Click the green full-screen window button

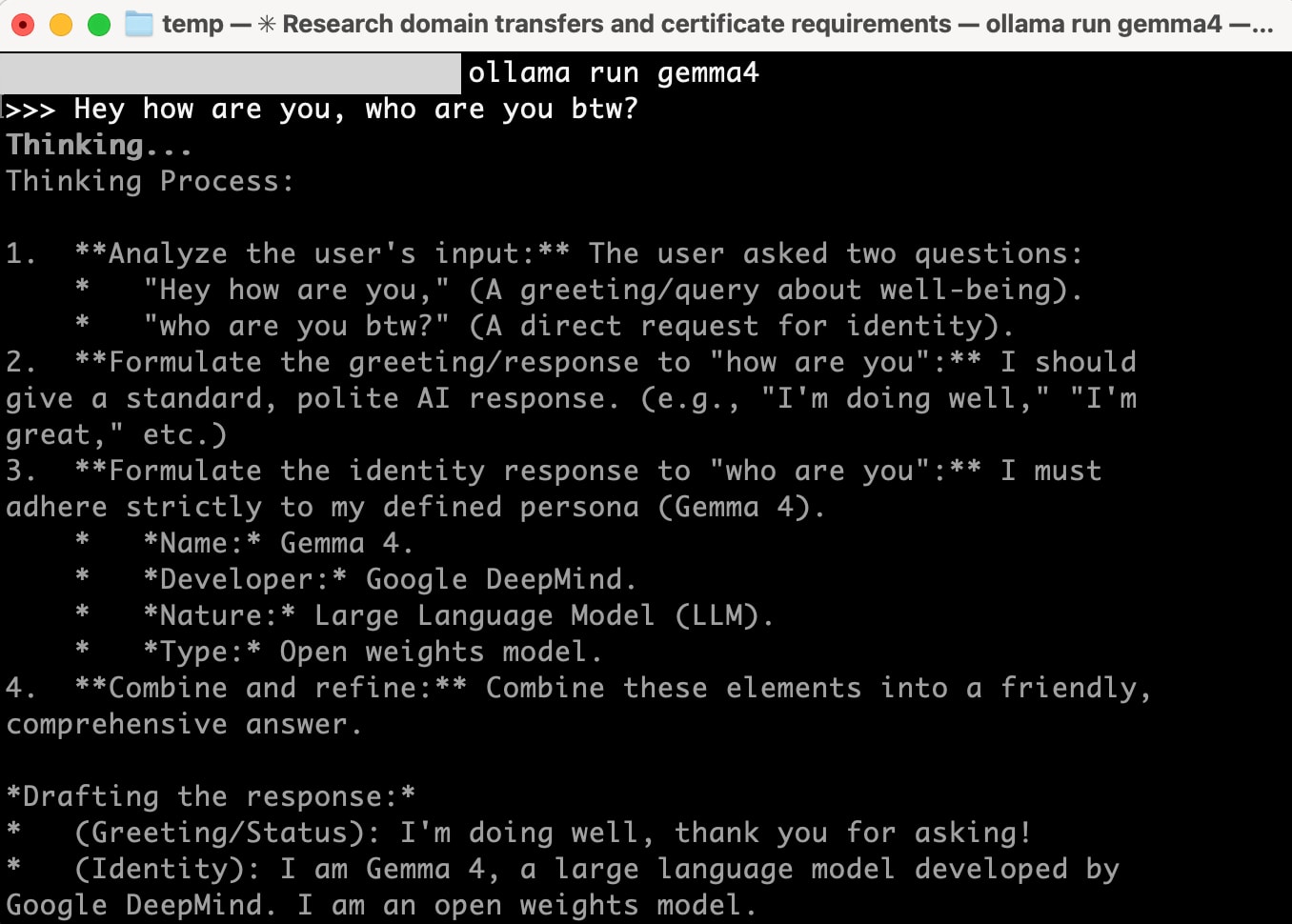pyautogui.click(x=99, y=24)
